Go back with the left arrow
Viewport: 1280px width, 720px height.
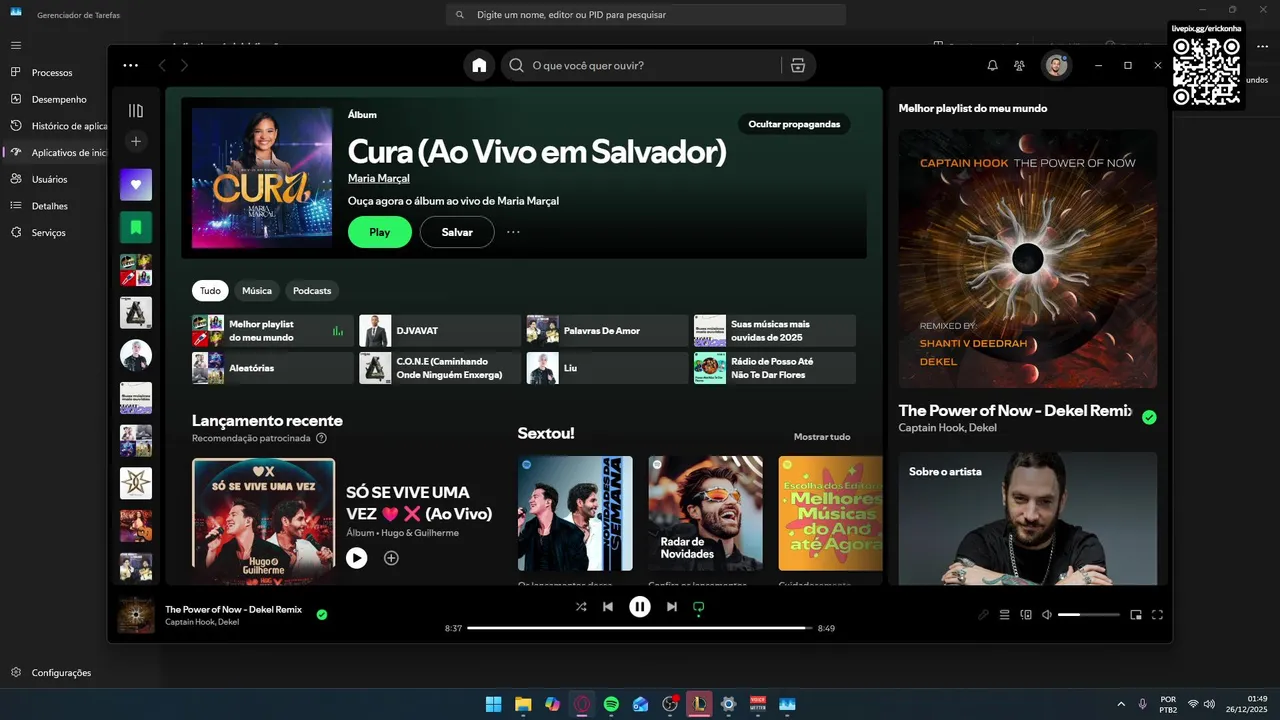[162, 65]
